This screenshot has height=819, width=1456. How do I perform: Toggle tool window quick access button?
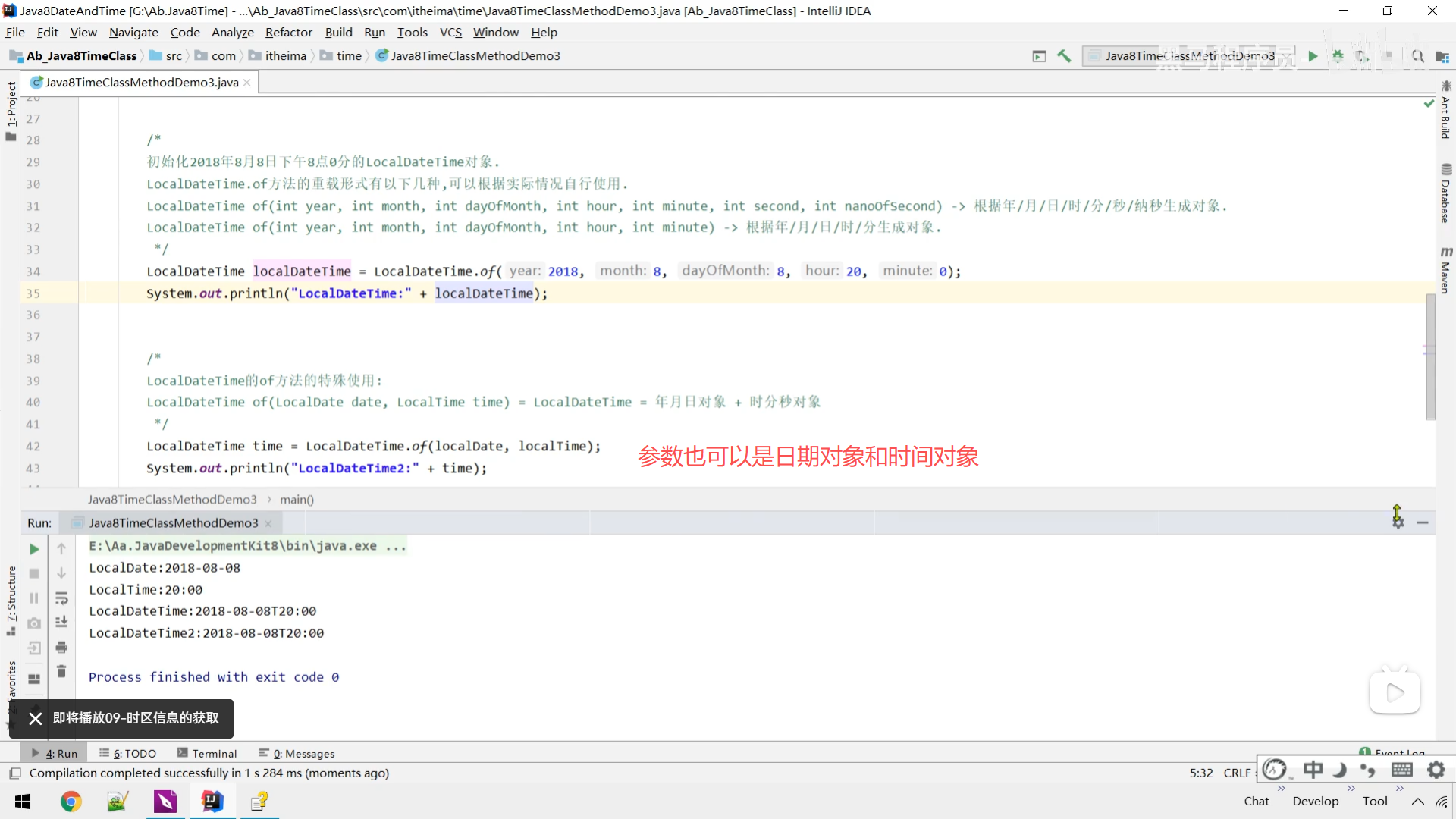click(x=14, y=773)
